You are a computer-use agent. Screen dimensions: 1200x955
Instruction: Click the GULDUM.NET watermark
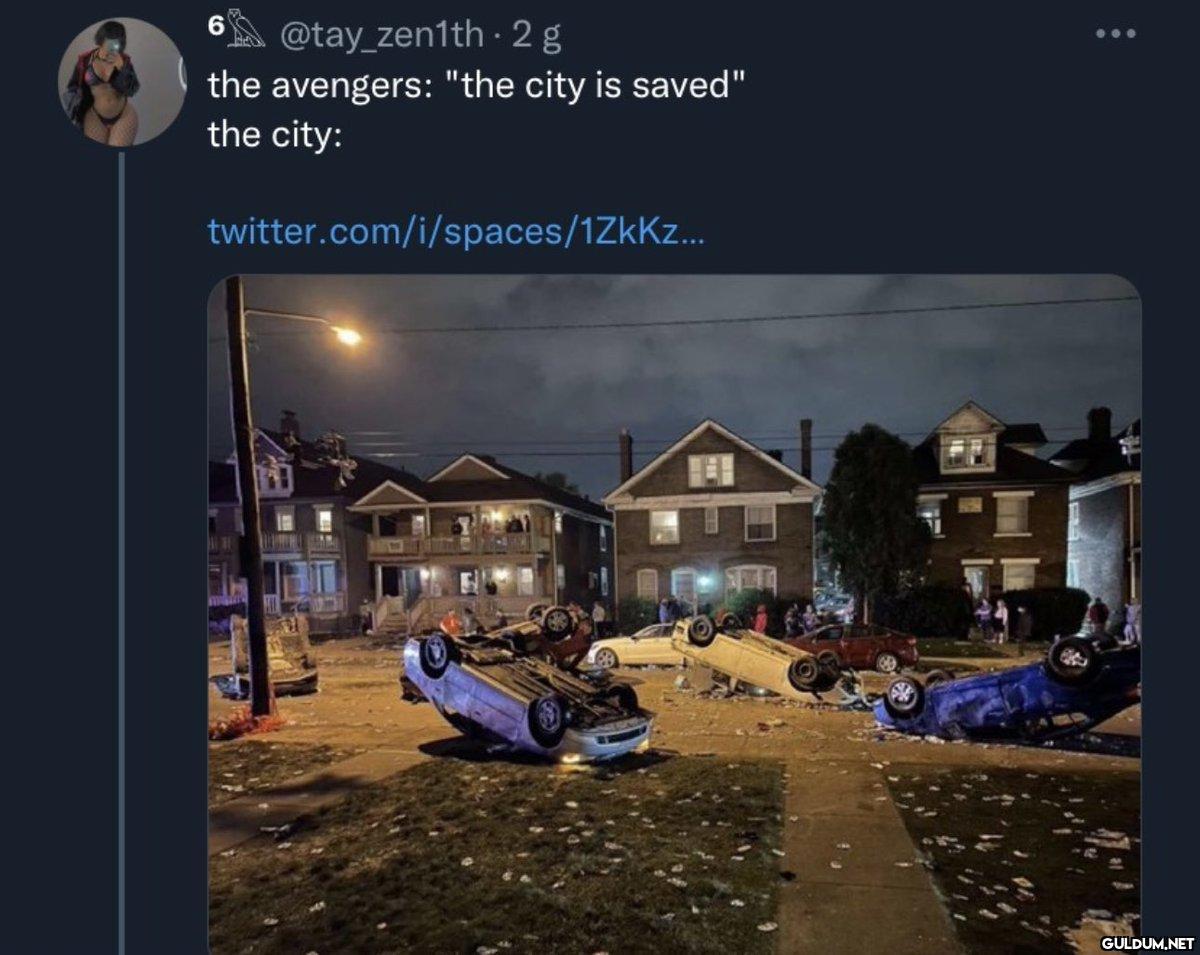click(x=1147, y=942)
